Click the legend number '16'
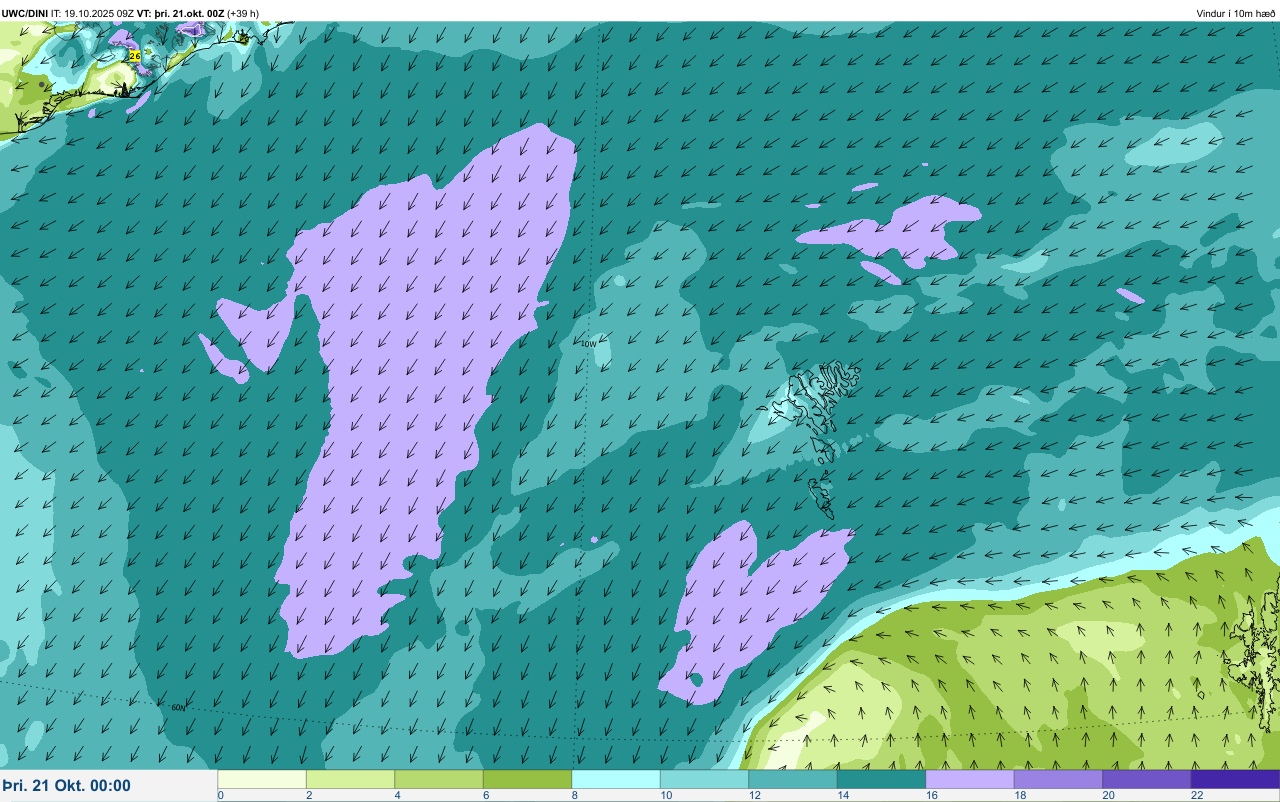 click(x=931, y=795)
